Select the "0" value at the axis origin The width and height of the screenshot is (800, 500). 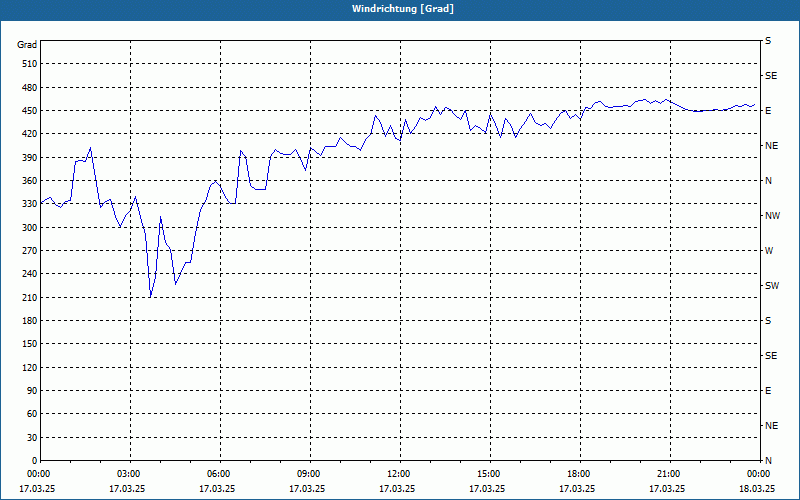tap(35, 461)
